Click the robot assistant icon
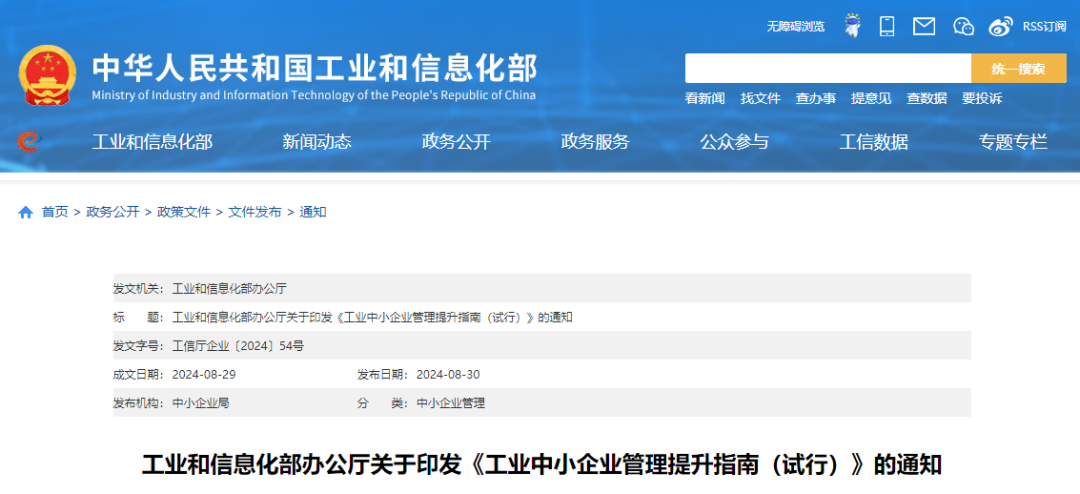 [852, 26]
